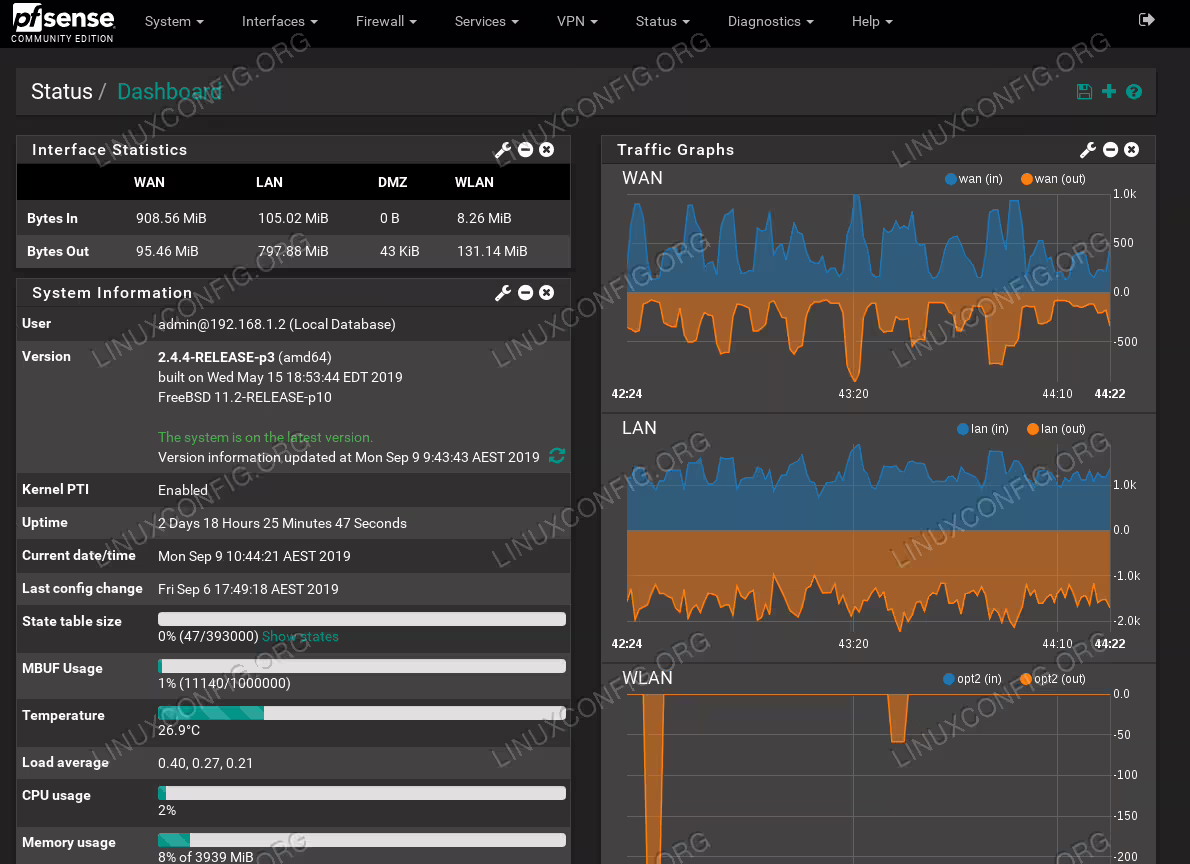Open the VPN menu
Screen dimensions: 1190x864
577,21
